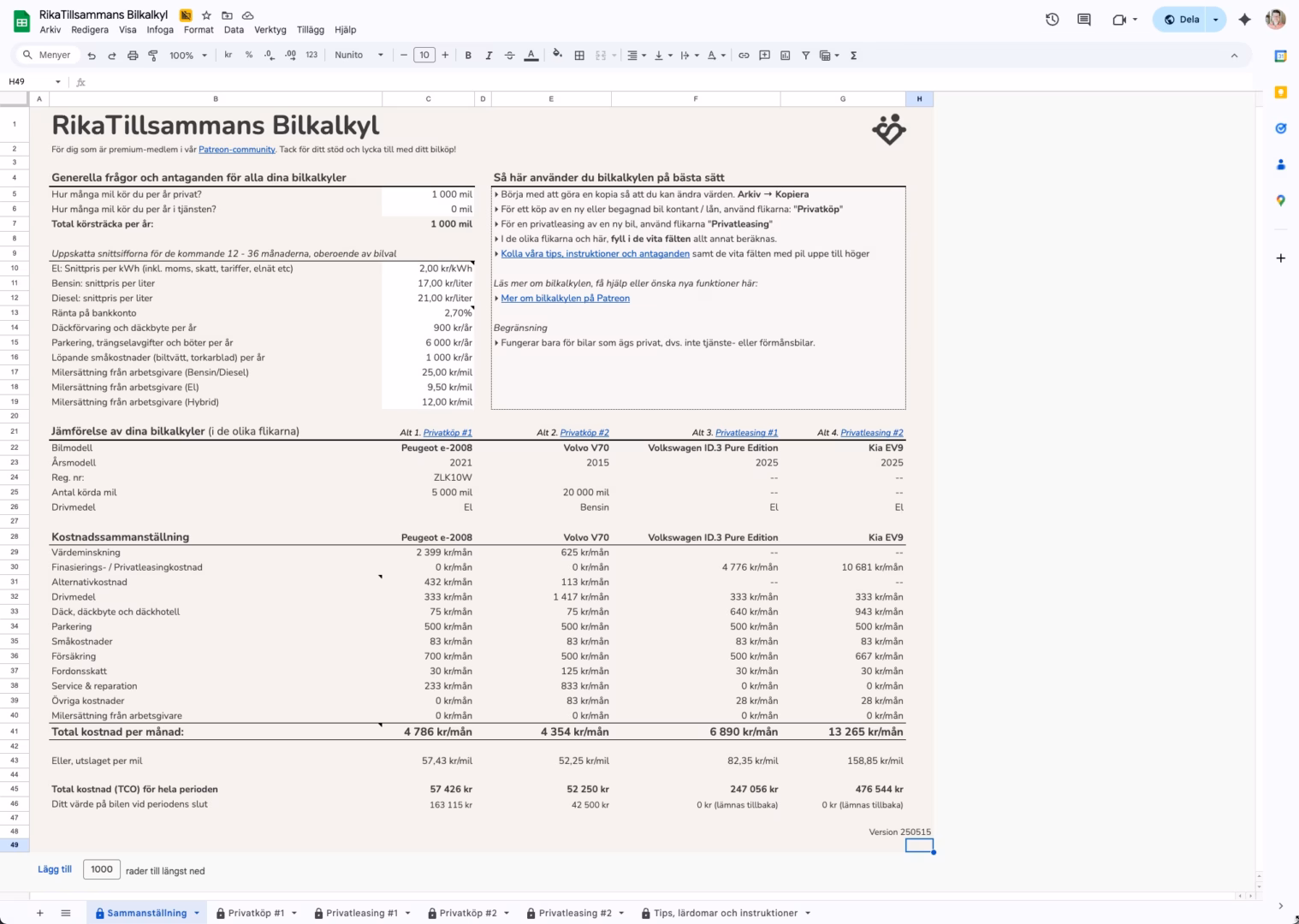Move the document using the folder icon
Screen dimensions: 1299x924
tap(227, 15)
